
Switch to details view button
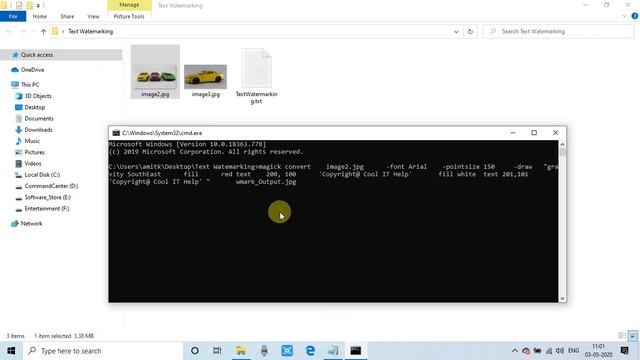[622, 336]
